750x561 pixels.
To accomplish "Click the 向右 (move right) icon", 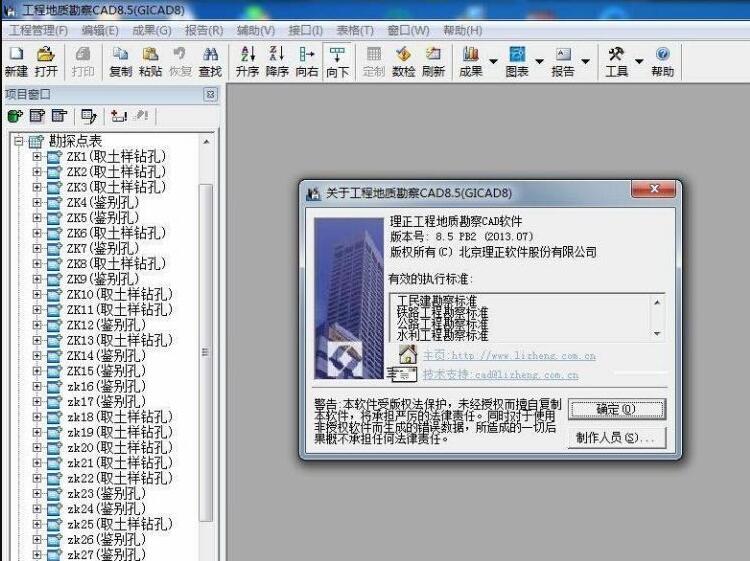I will tap(307, 54).
